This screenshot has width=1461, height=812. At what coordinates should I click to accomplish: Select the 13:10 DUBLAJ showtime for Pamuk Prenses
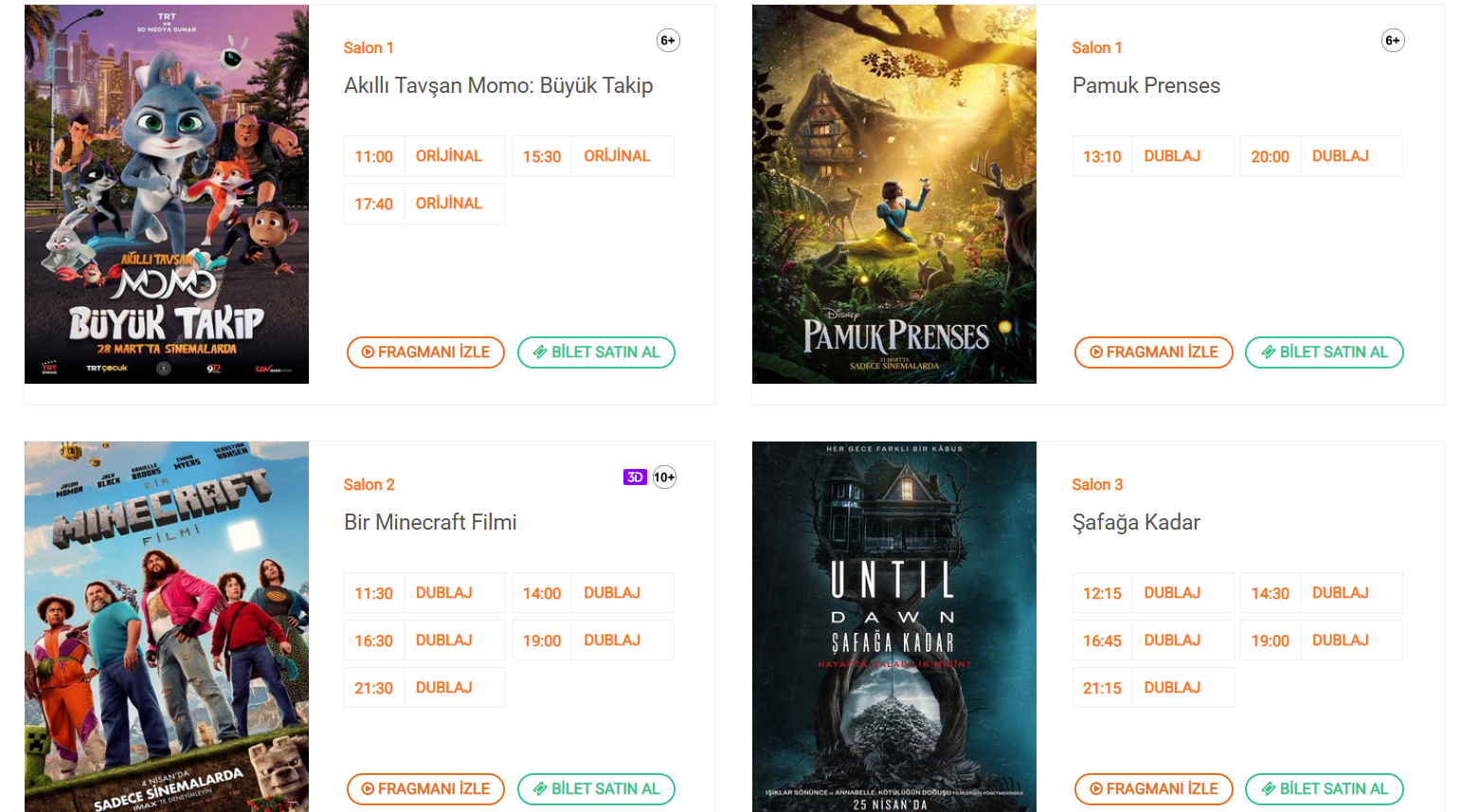1153,156
